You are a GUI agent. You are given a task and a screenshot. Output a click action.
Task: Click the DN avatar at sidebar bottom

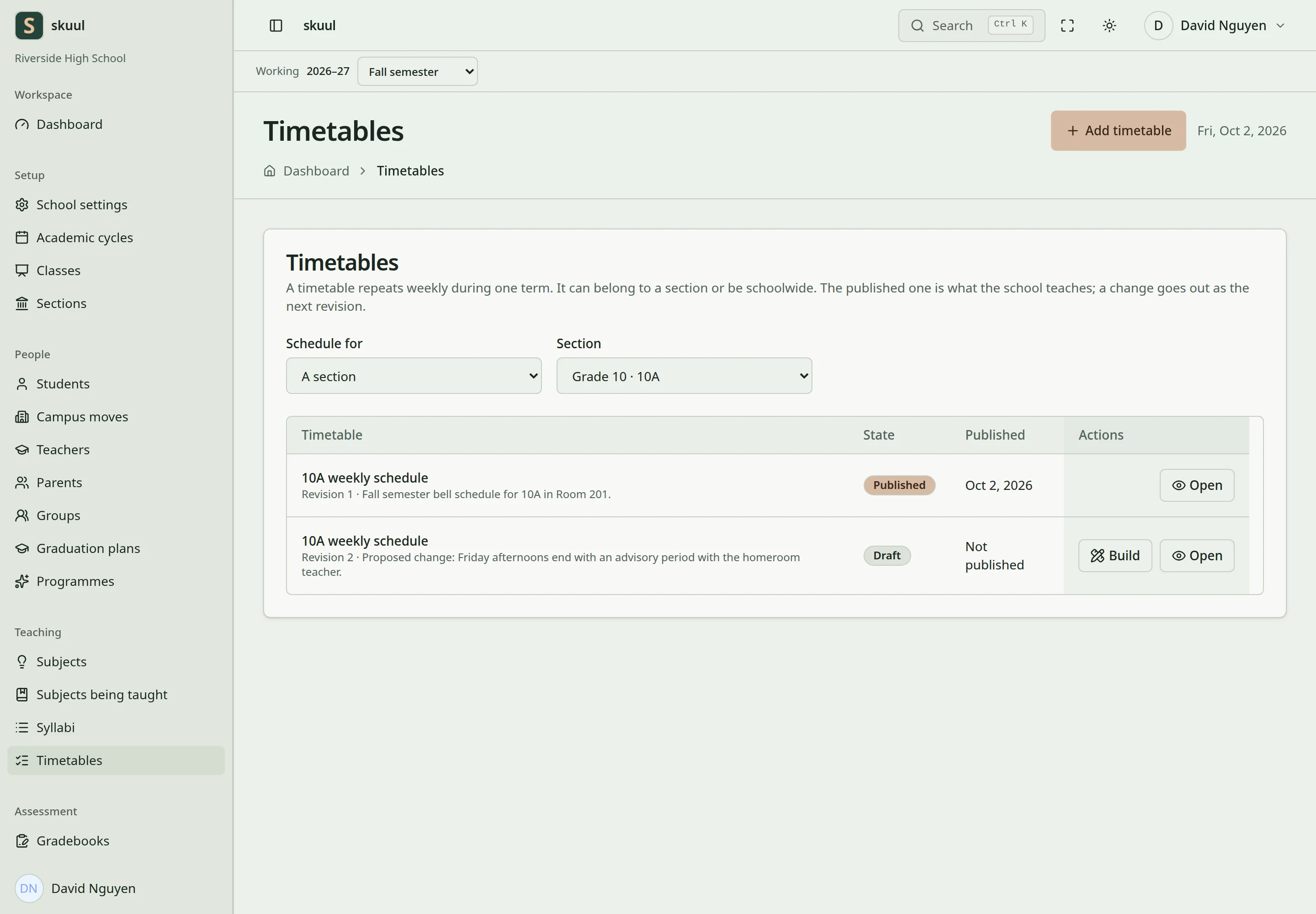[x=29, y=889]
